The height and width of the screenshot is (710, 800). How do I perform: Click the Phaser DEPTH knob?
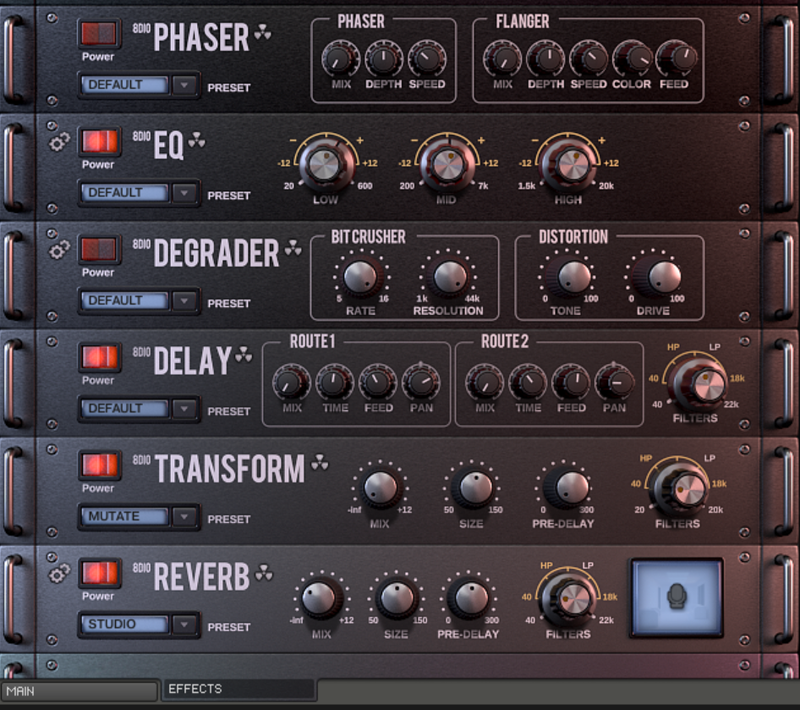click(384, 59)
